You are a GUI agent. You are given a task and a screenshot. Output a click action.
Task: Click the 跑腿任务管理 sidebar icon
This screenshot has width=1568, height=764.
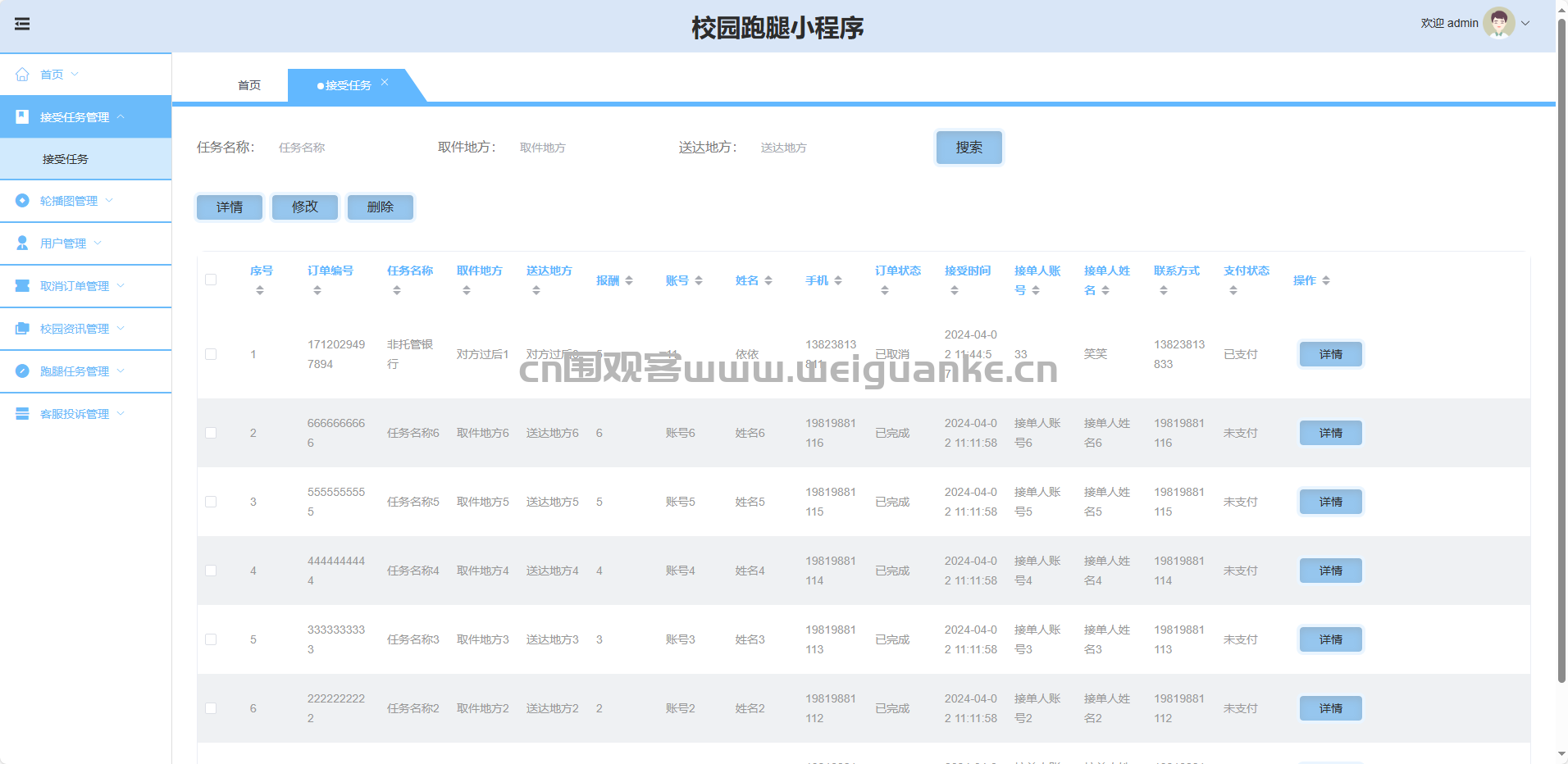point(22,371)
